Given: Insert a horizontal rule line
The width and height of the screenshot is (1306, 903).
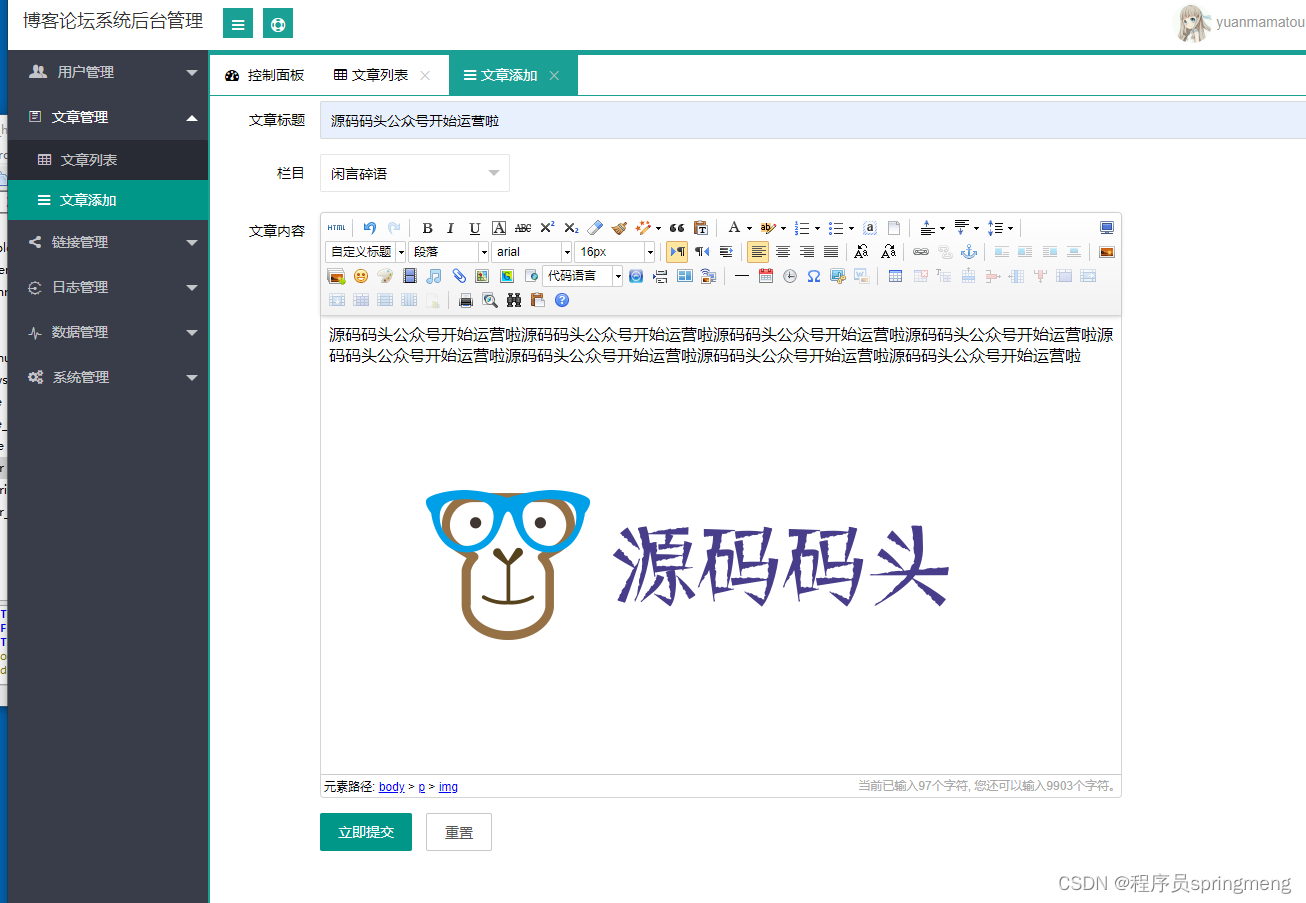Looking at the screenshot, I should point(742,276).
